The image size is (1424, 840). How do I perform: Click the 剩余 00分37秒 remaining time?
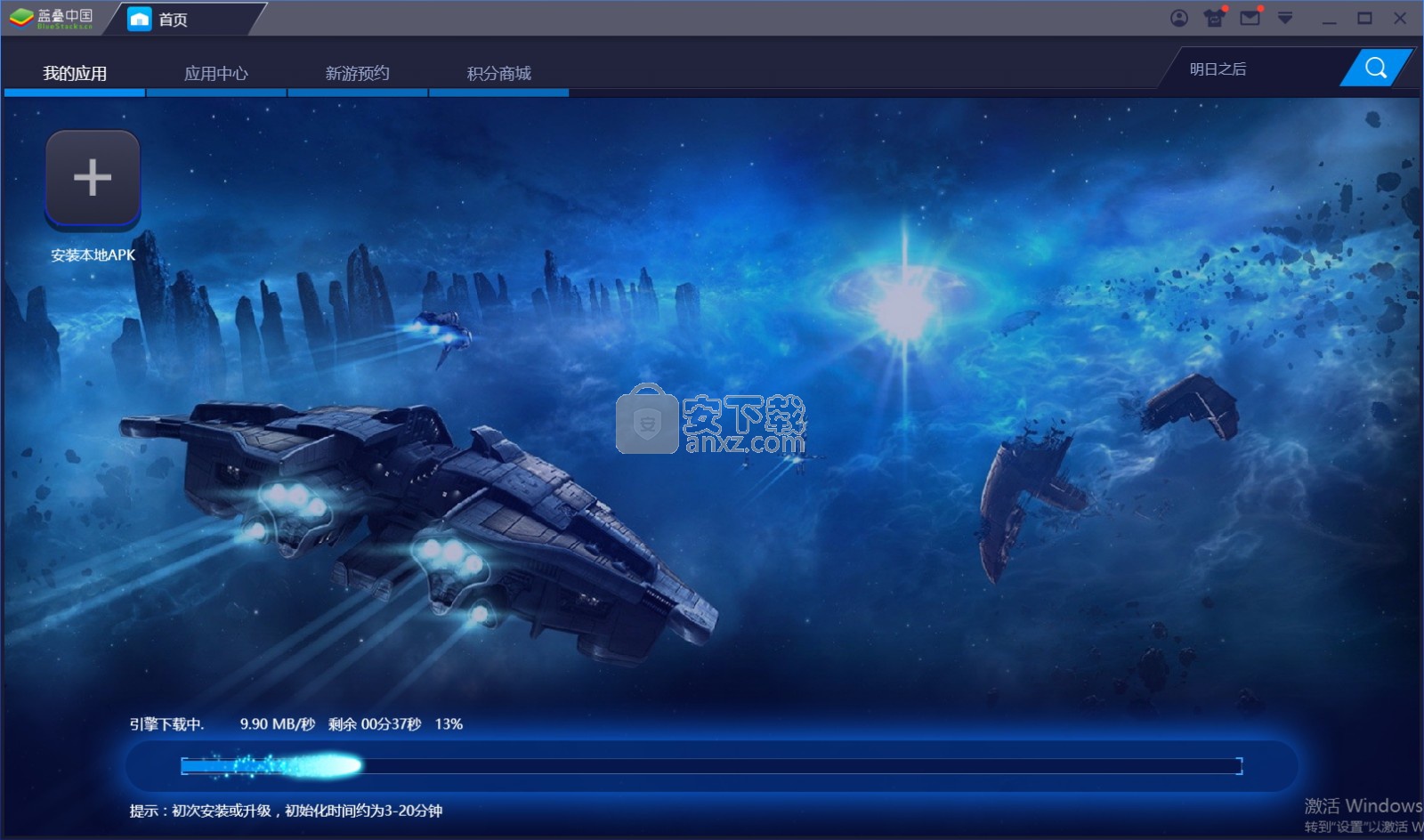click(x=375, y=724)
